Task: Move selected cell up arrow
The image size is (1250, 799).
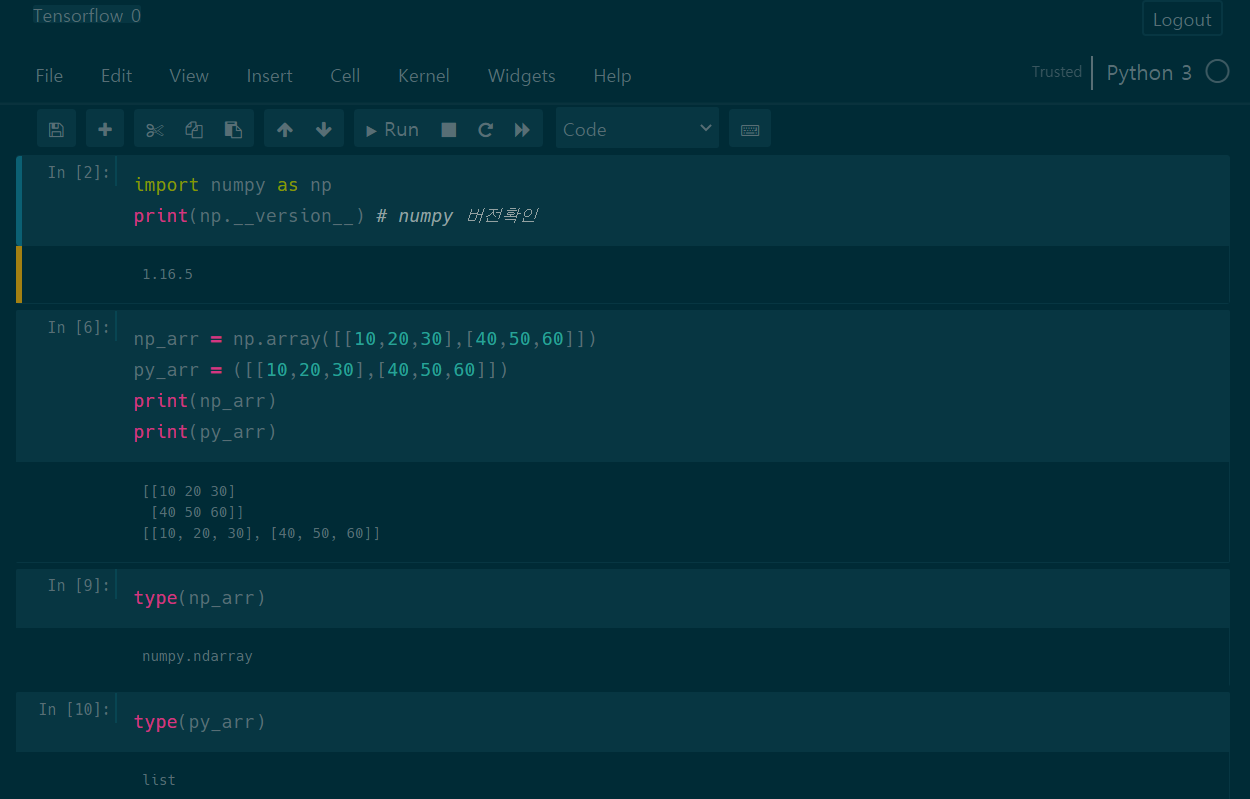Action: (285, 129)
